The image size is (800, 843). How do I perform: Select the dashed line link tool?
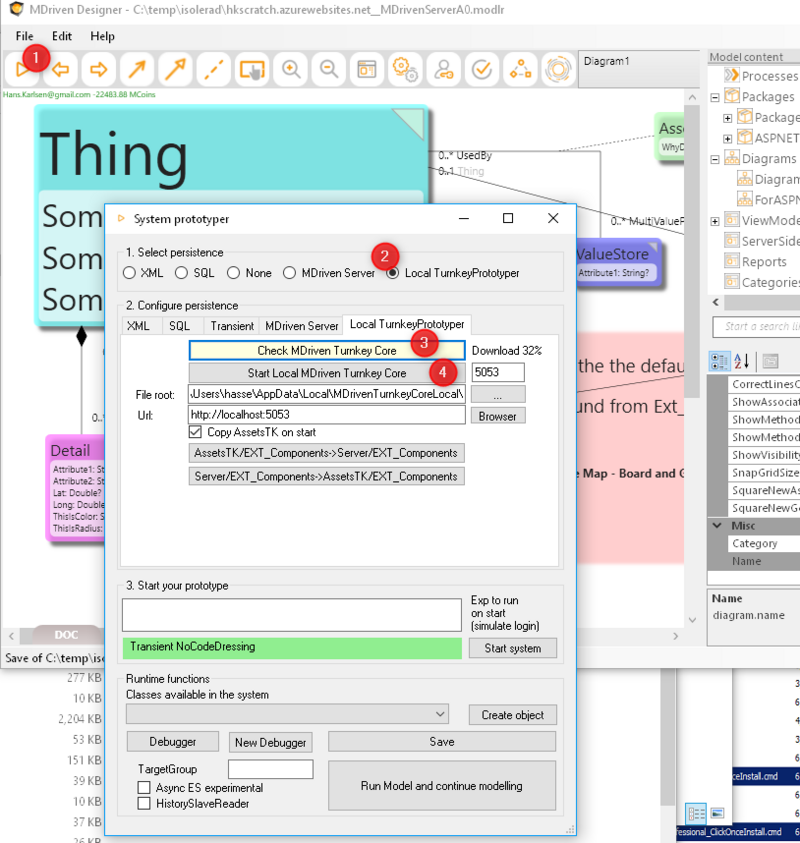coord(213,69)
